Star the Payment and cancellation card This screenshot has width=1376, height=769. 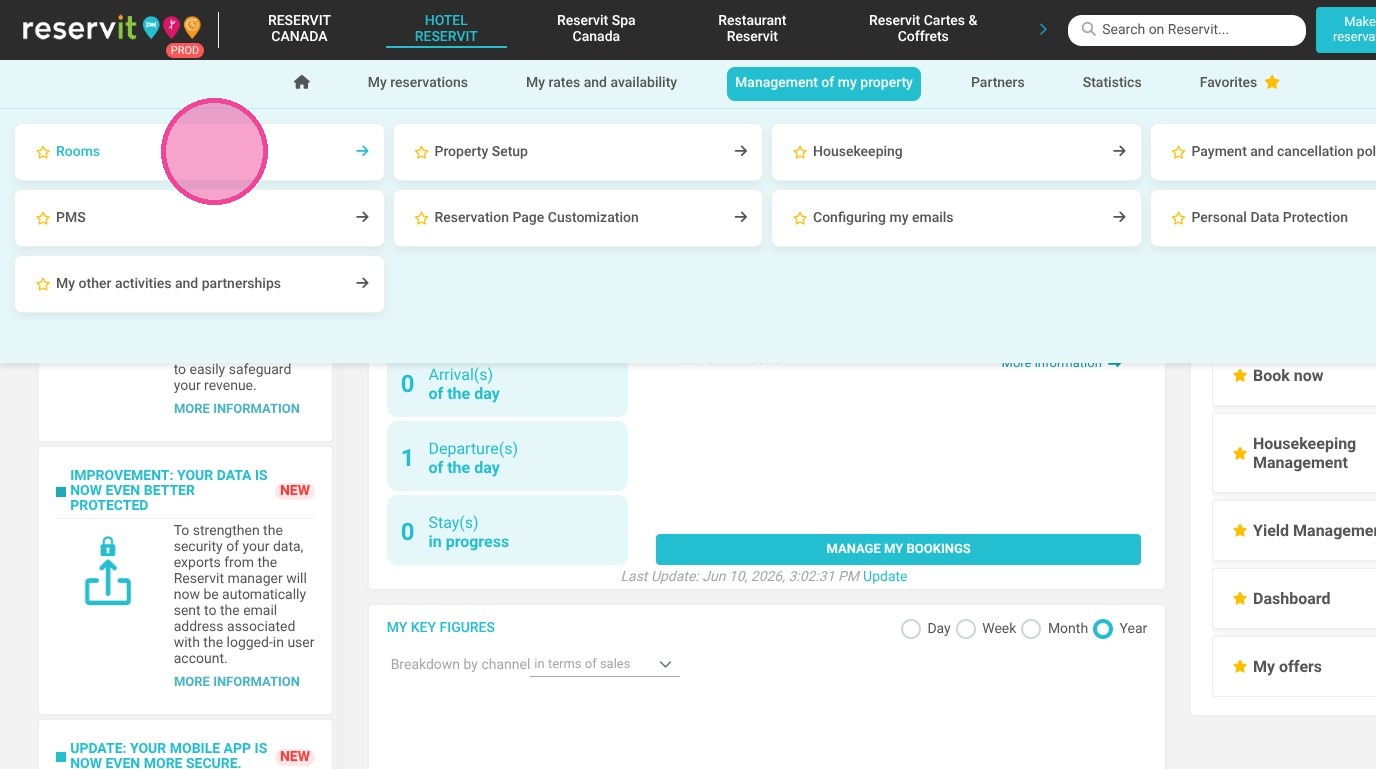coord(1178,152)
